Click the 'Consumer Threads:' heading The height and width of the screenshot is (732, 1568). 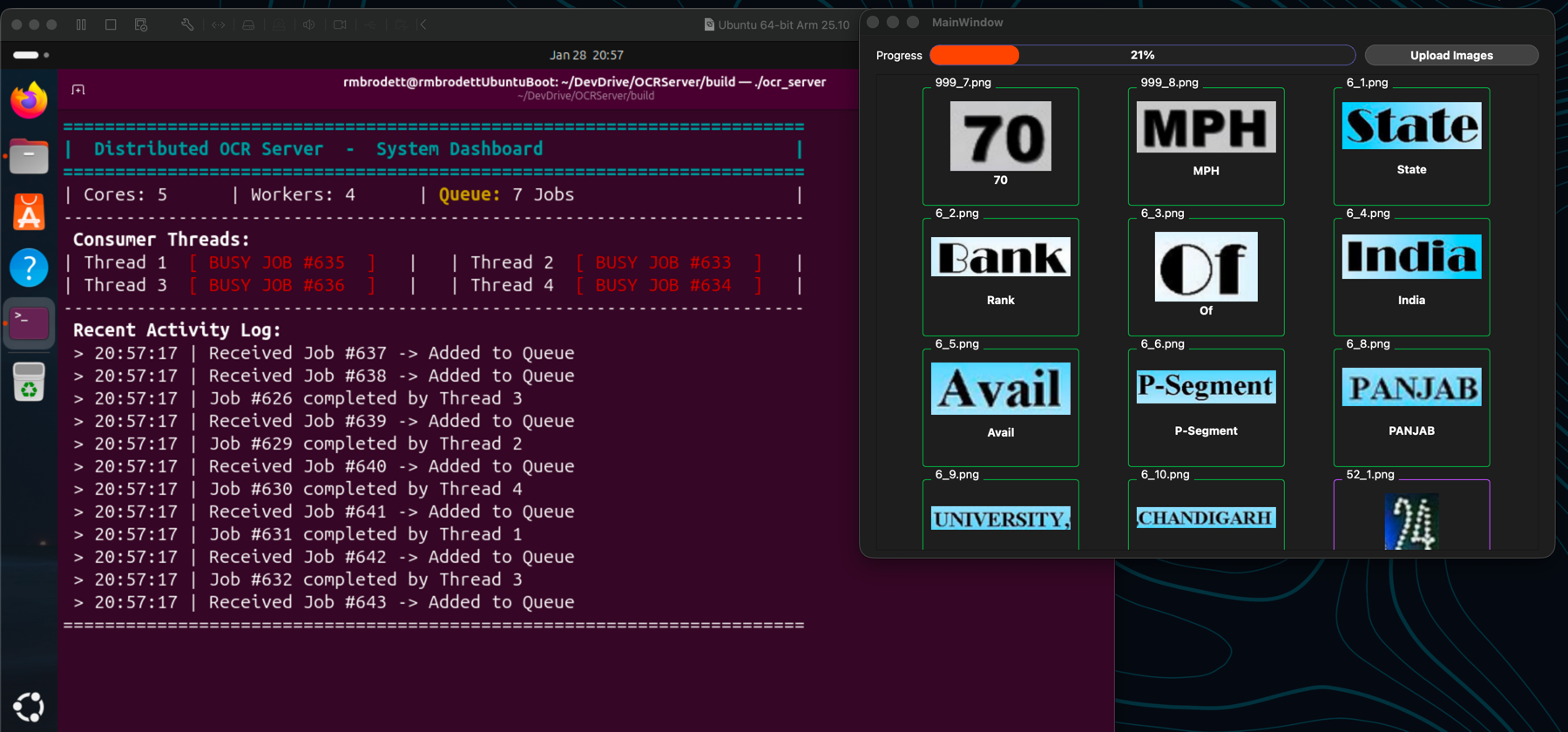[161, 240]
